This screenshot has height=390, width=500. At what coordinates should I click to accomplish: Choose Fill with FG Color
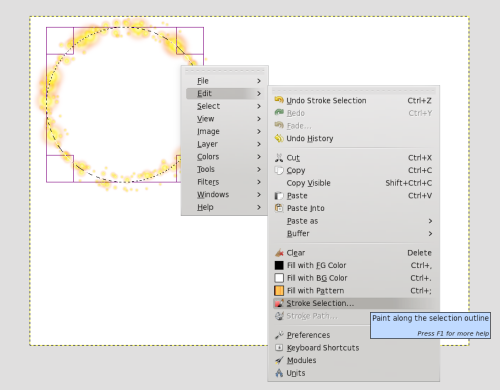click(353, 265)
